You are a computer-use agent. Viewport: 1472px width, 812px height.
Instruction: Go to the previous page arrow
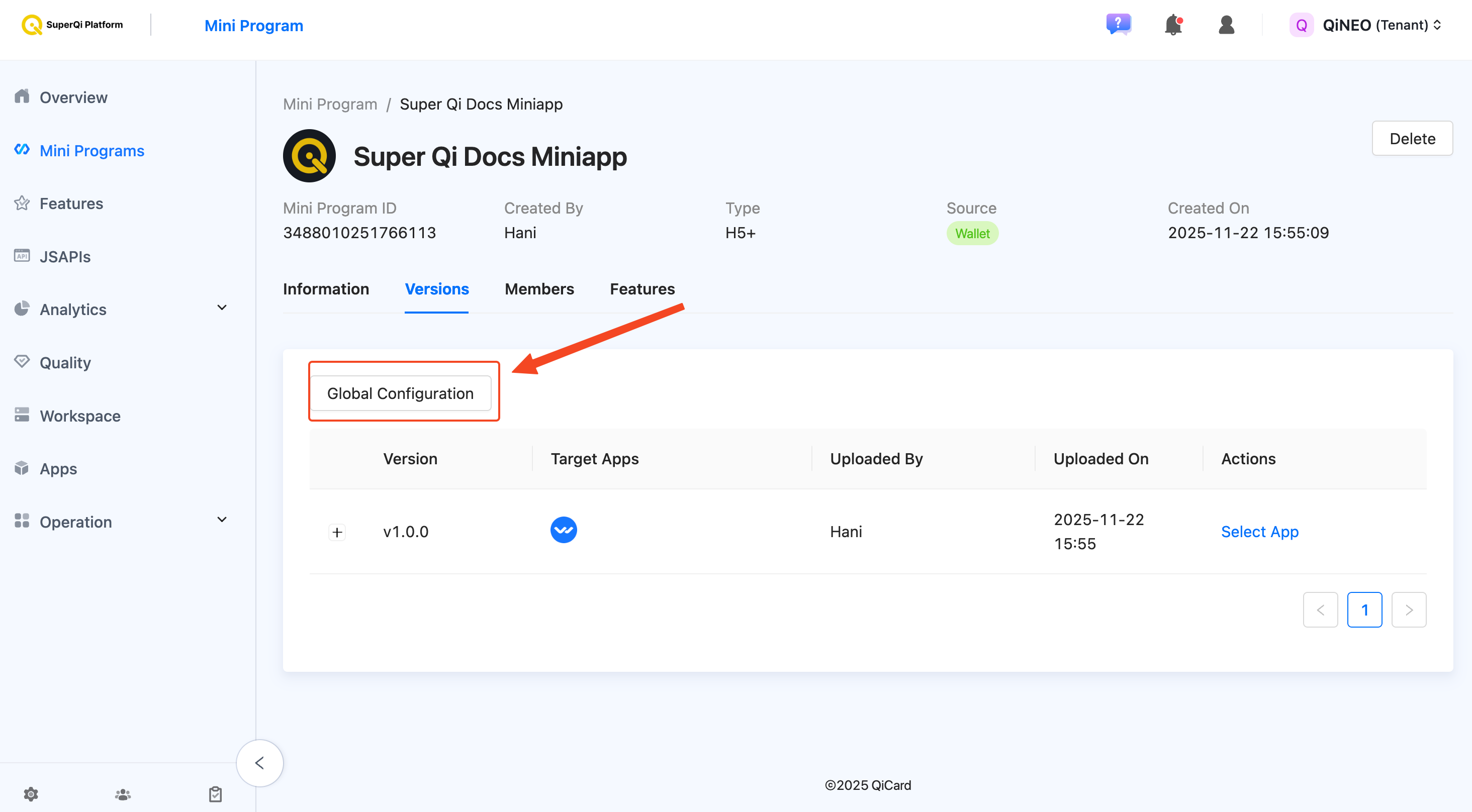pos(1320,610)
